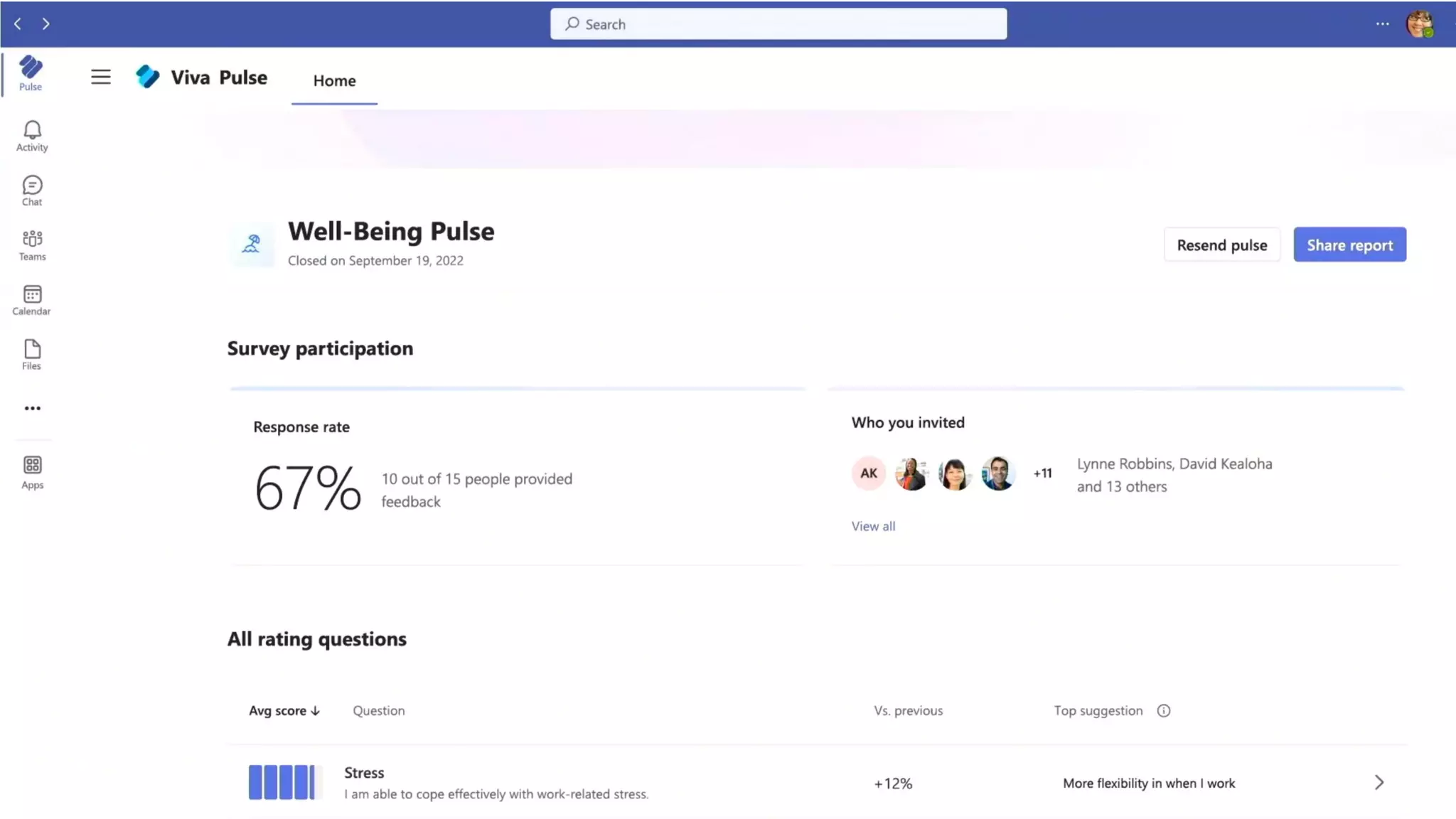Click the Top suggestion info icon

1163,710
